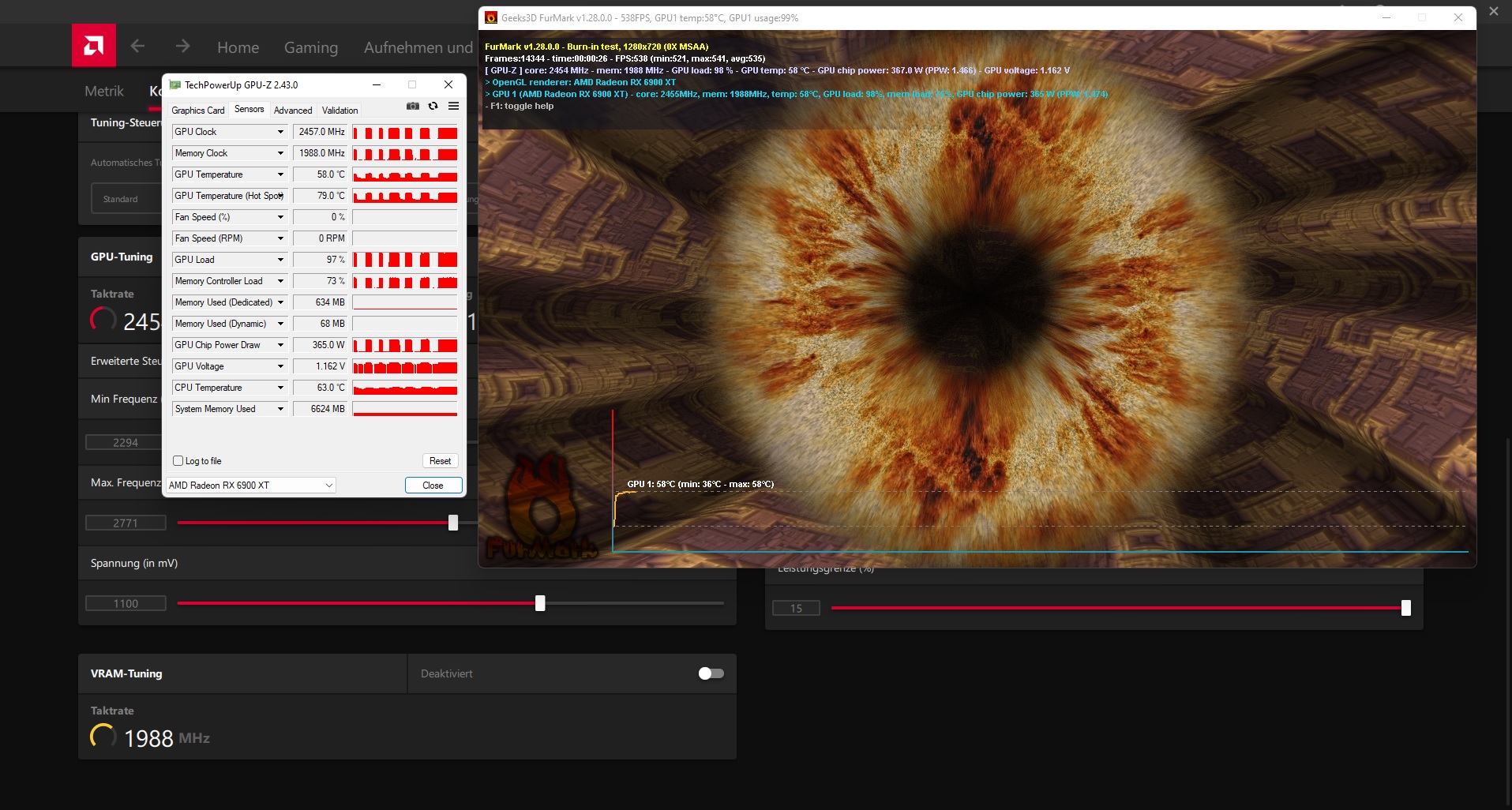Click the Max. Frequenz value field 2771

pos(126,523)
